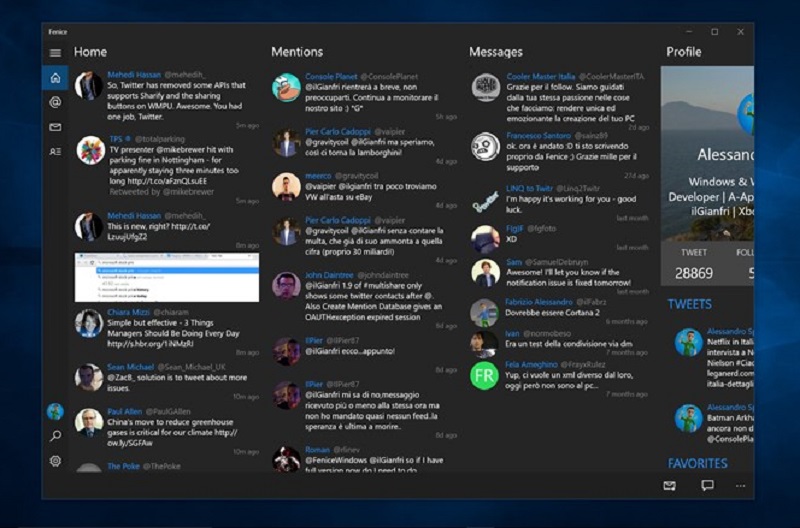The height and width of the screenshot is (528, 800).
Task: Select the Home column header
Action: tap(90, 52)
